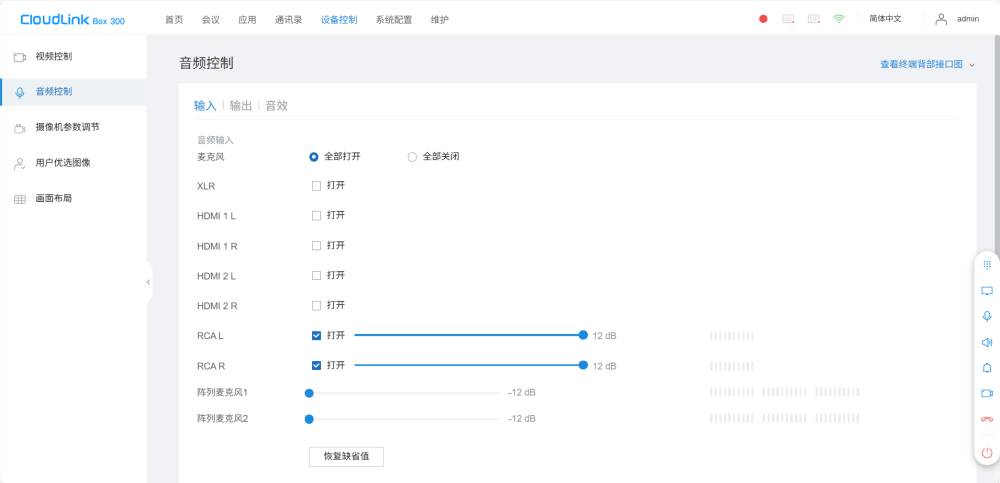Go to 首页 in top navigation
Image resolution: width=1000 pixels, height=483 pixels.
tap(174, 20)
